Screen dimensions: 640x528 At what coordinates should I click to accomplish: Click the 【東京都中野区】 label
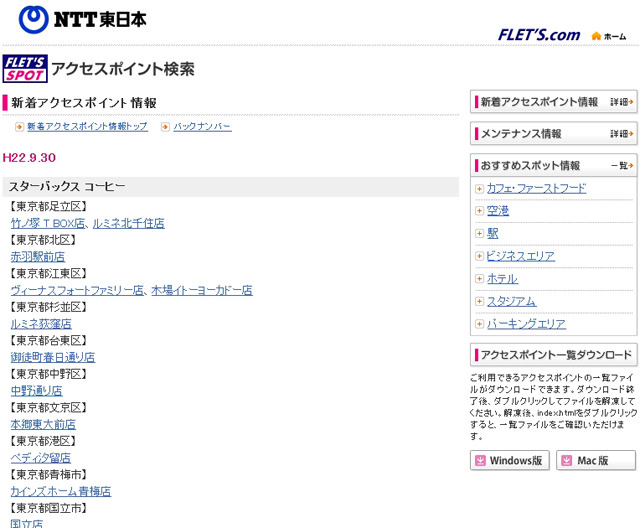(49, 374)
